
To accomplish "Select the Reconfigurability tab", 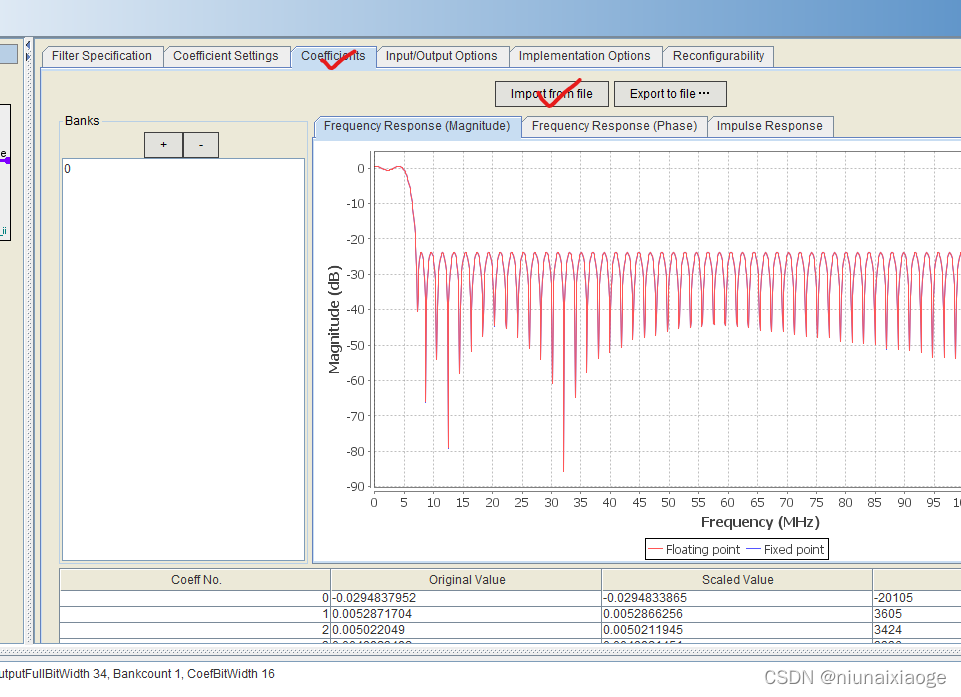I will click(717, 56).
